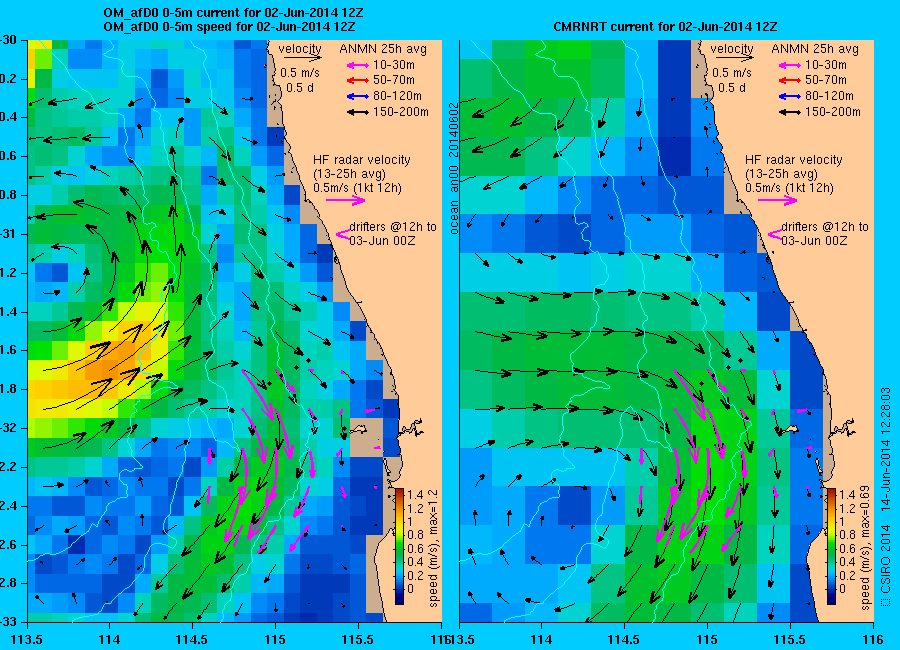
Task: Select the 'OM_afD0 0-5m speed' title line
Action: pyautogui.click(x=229, y=26)
